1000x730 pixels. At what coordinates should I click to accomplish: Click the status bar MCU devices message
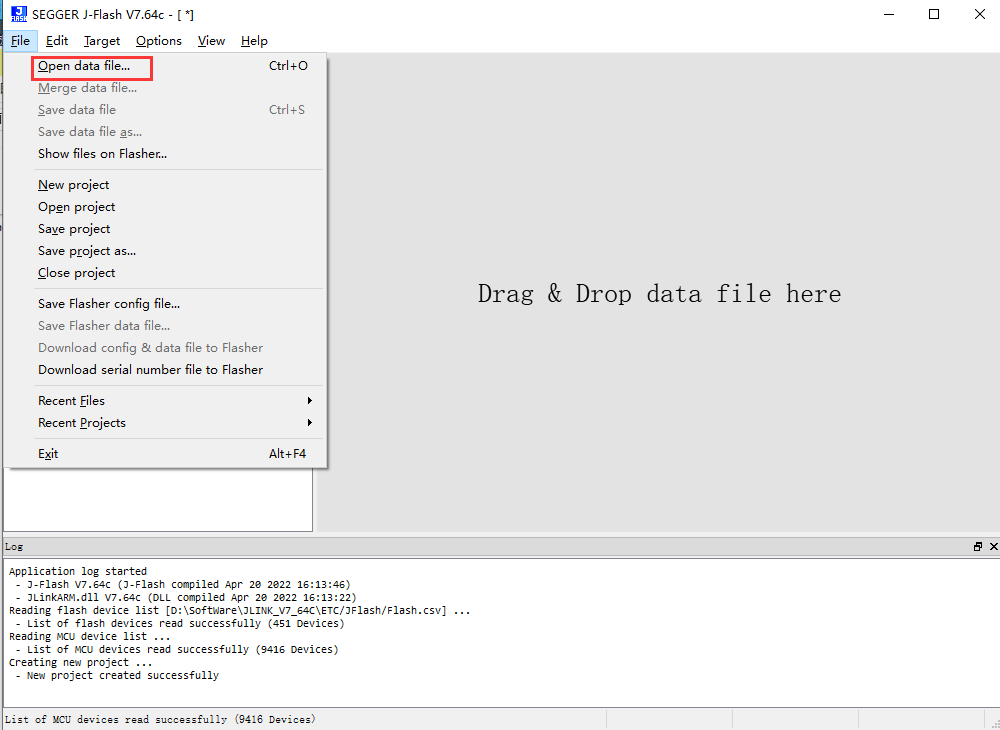tap(160, 719)
